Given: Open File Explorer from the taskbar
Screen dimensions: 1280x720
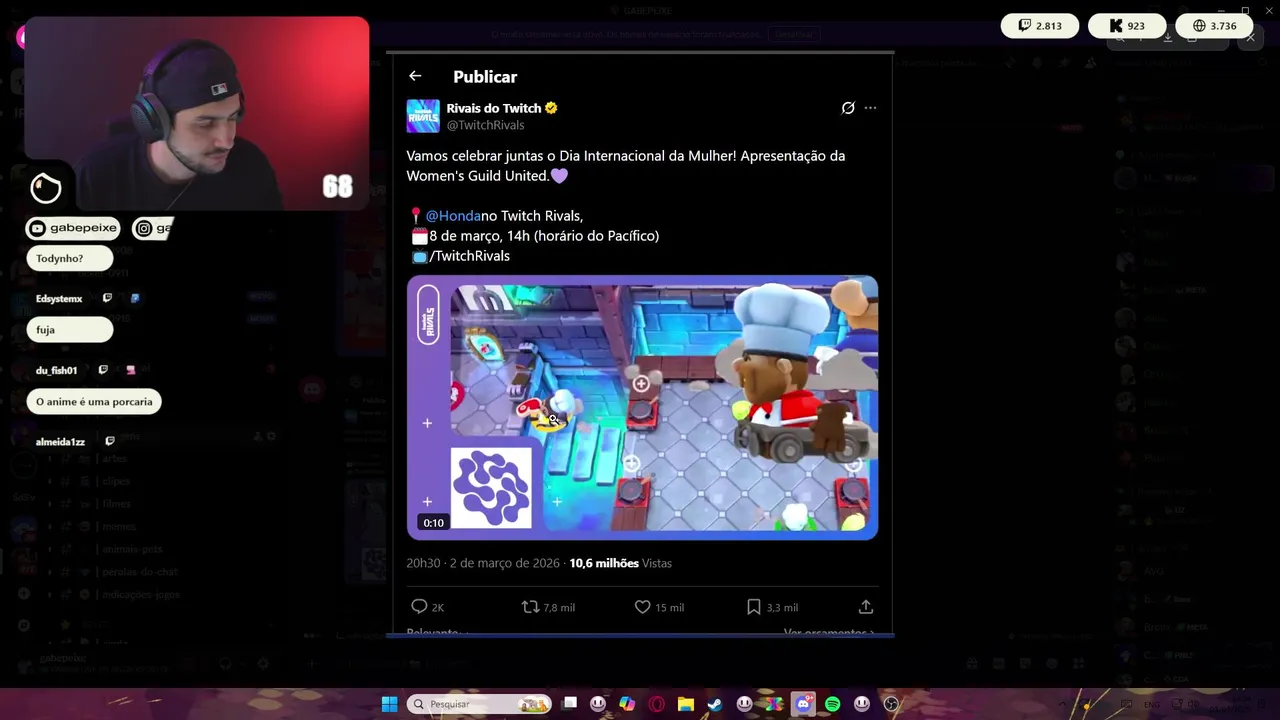Looking at the screenshot, I should (686, 704).
